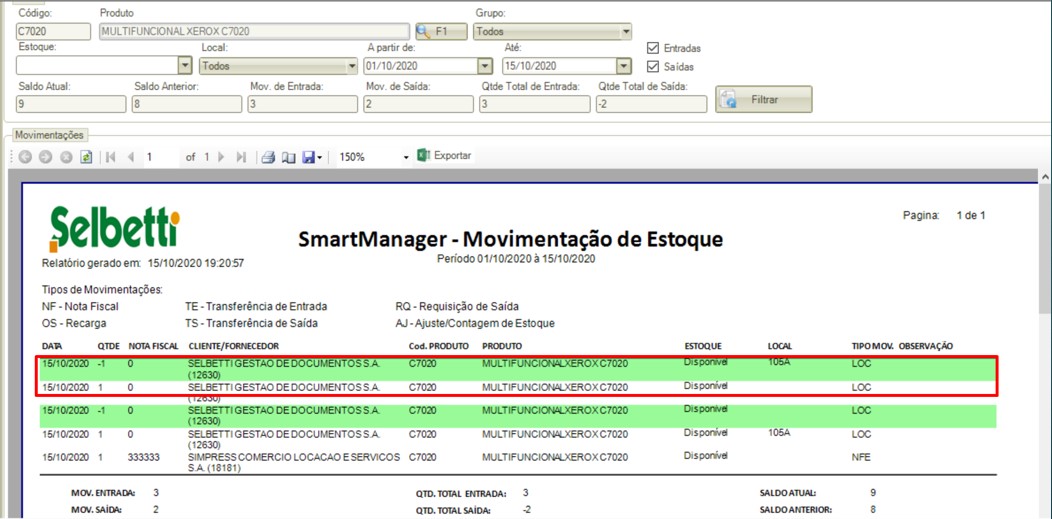The width and height of the screenshot is (1052, 519).
Task: Toggle the Entradas checkbox
Action: (x=652, y=48)
